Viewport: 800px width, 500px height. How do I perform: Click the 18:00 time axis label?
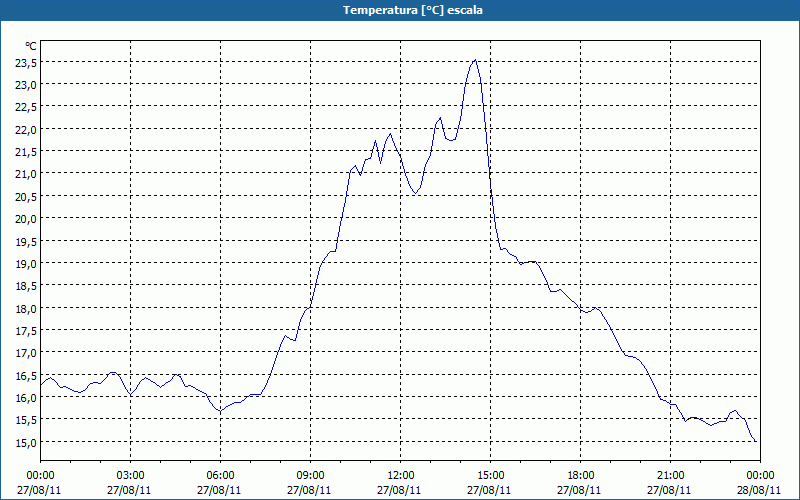click(580, 476)
